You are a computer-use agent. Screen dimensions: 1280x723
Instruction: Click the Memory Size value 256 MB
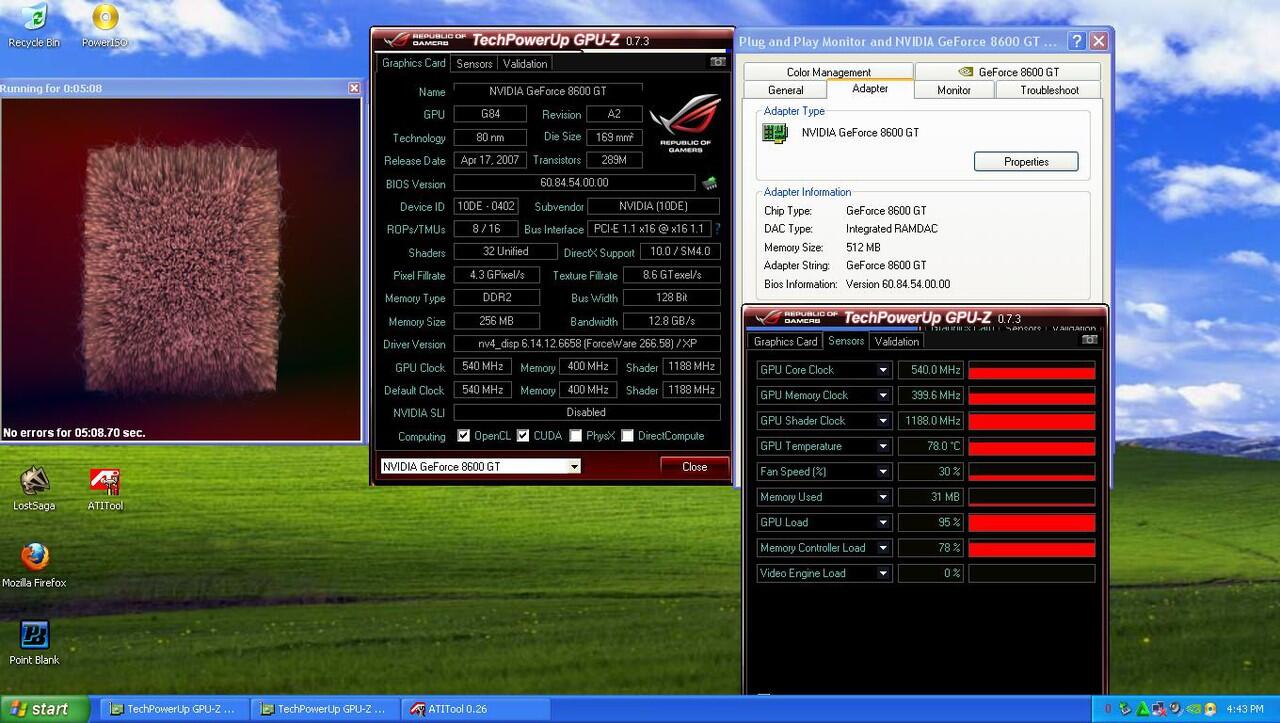496,321
